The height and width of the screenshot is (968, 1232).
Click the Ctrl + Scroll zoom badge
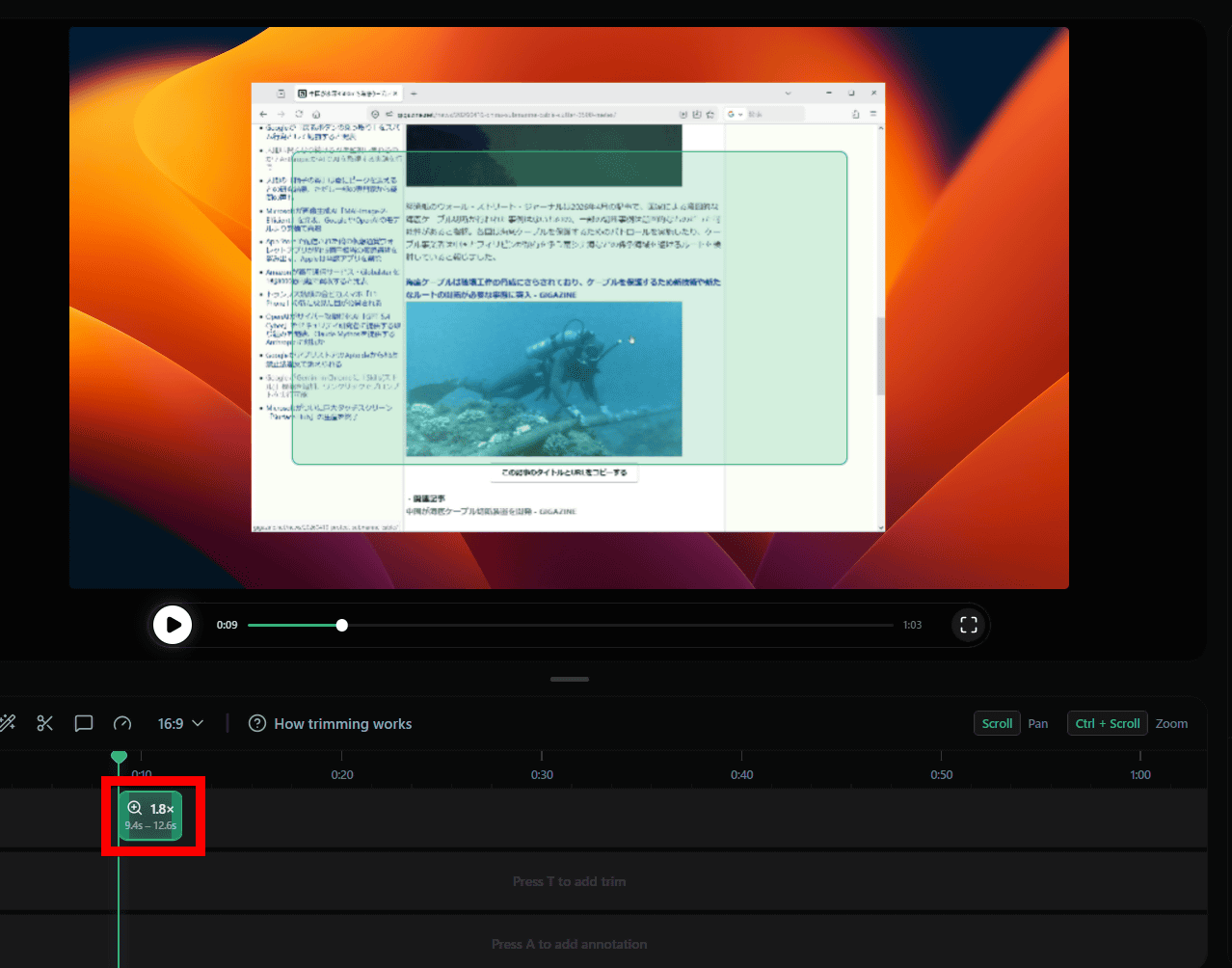1108,723
